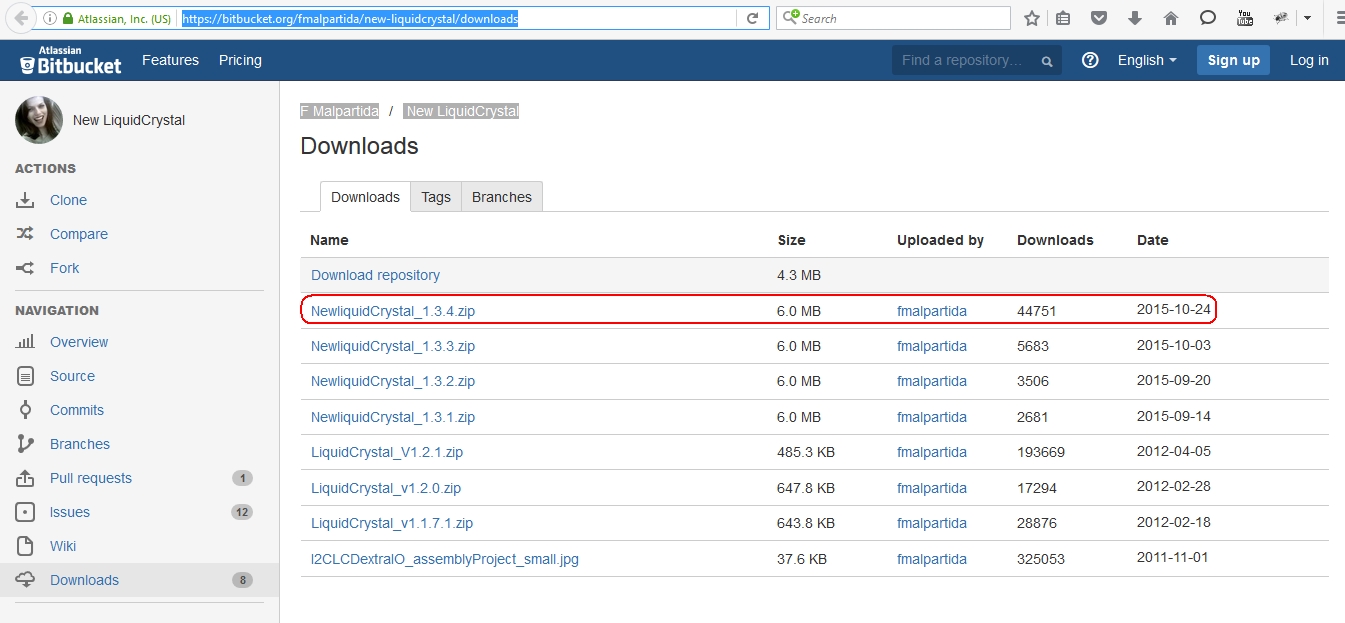Download NewliquidCrystal_1.3.3.zip

pos(393,346)
